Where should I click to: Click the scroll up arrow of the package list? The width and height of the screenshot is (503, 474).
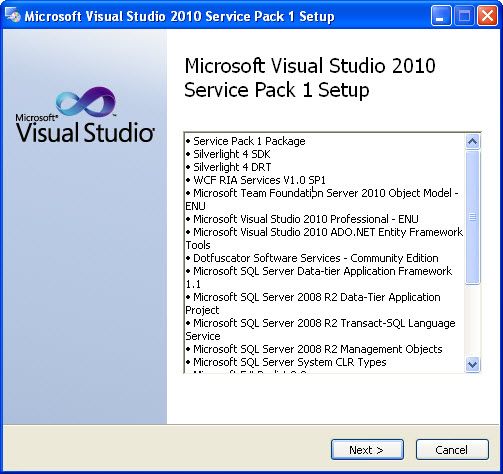tap(472, 142)
